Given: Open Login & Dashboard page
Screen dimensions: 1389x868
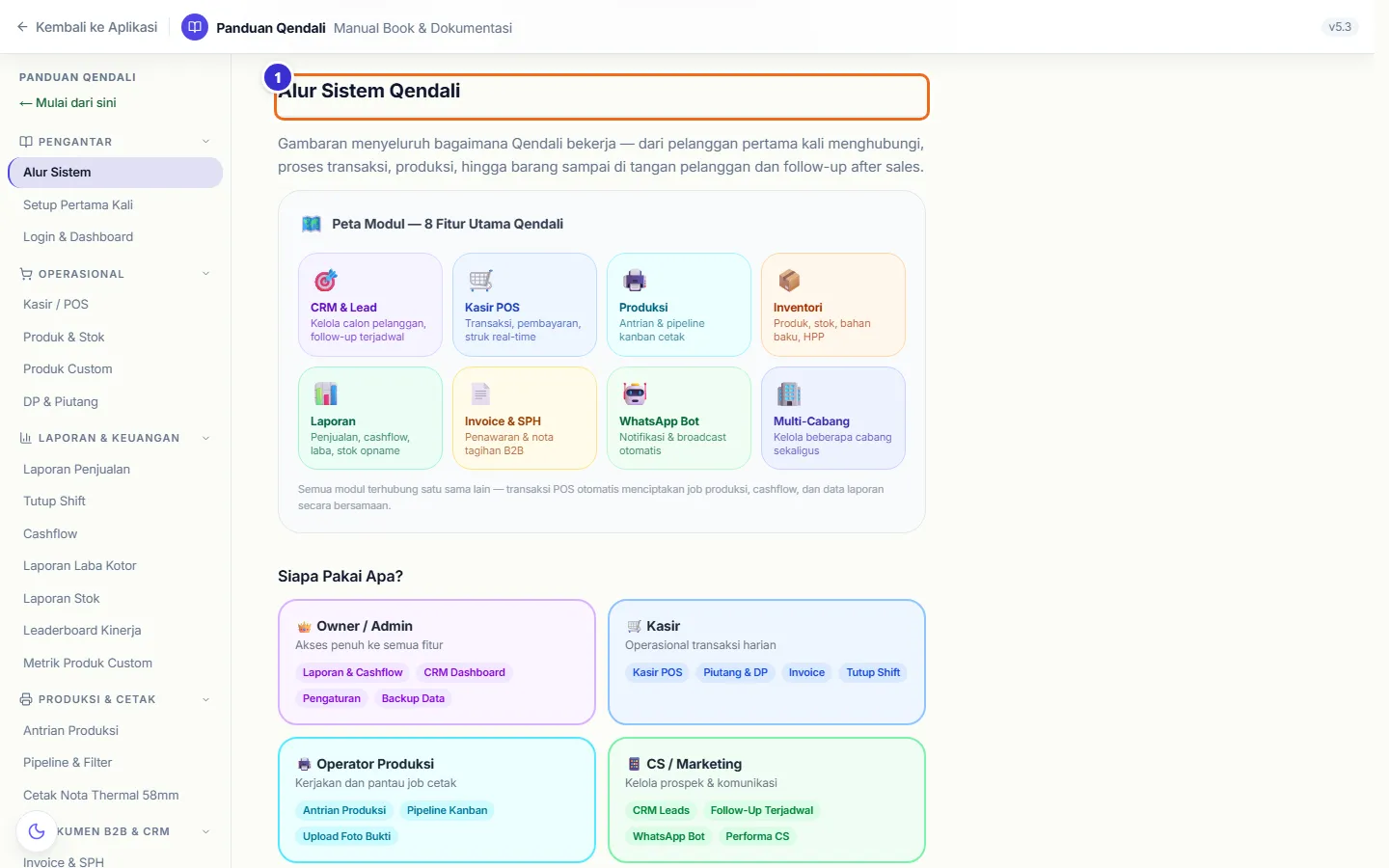Looking at the screenshot, I should tap(116, 236).
